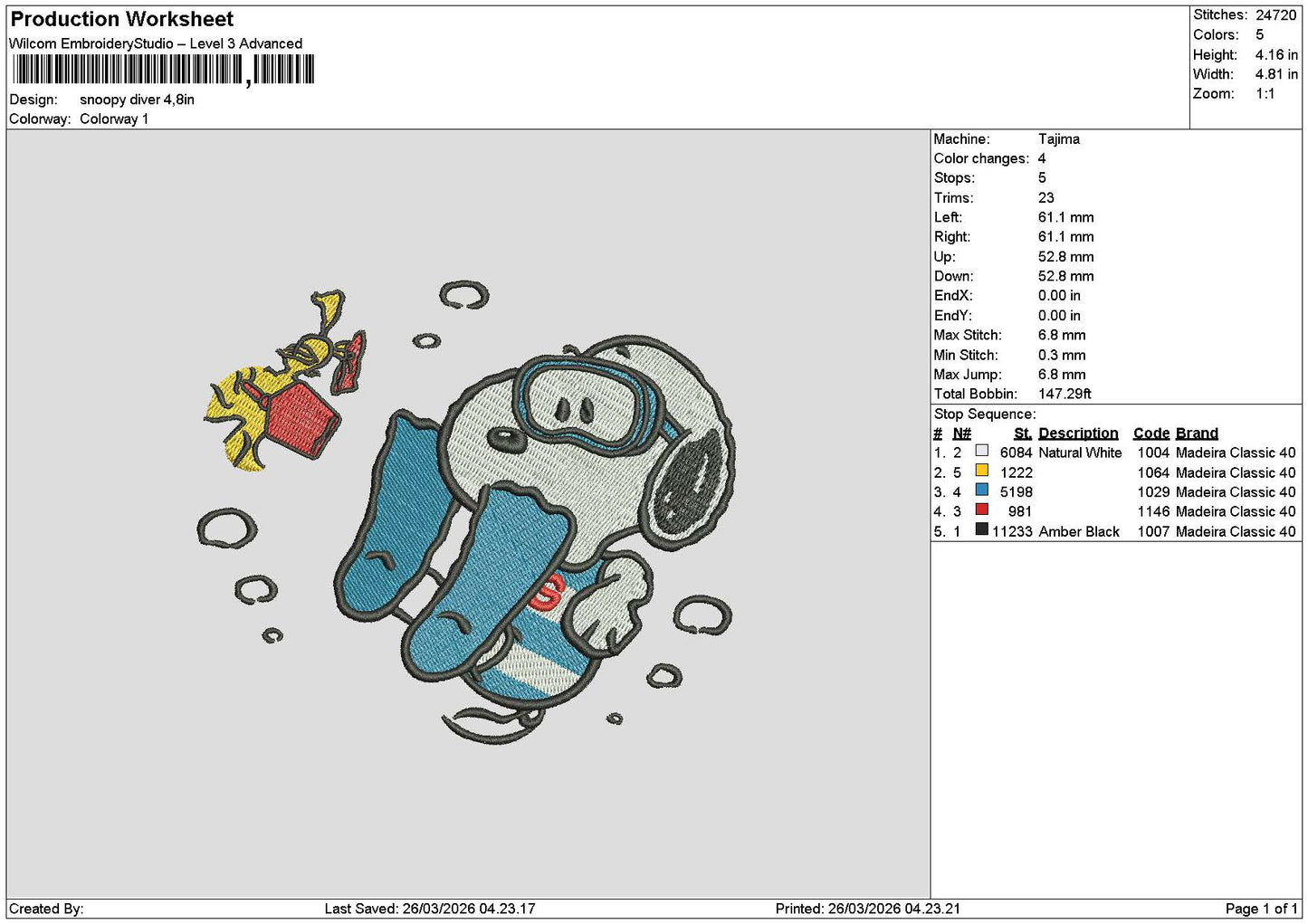Image resolution: width=1308 pixels, height=924 pixels.
Task: Select 'Wilcom EmbroideryStudio – Level 3 Advanced' text
Action: (x=156, y=43)
